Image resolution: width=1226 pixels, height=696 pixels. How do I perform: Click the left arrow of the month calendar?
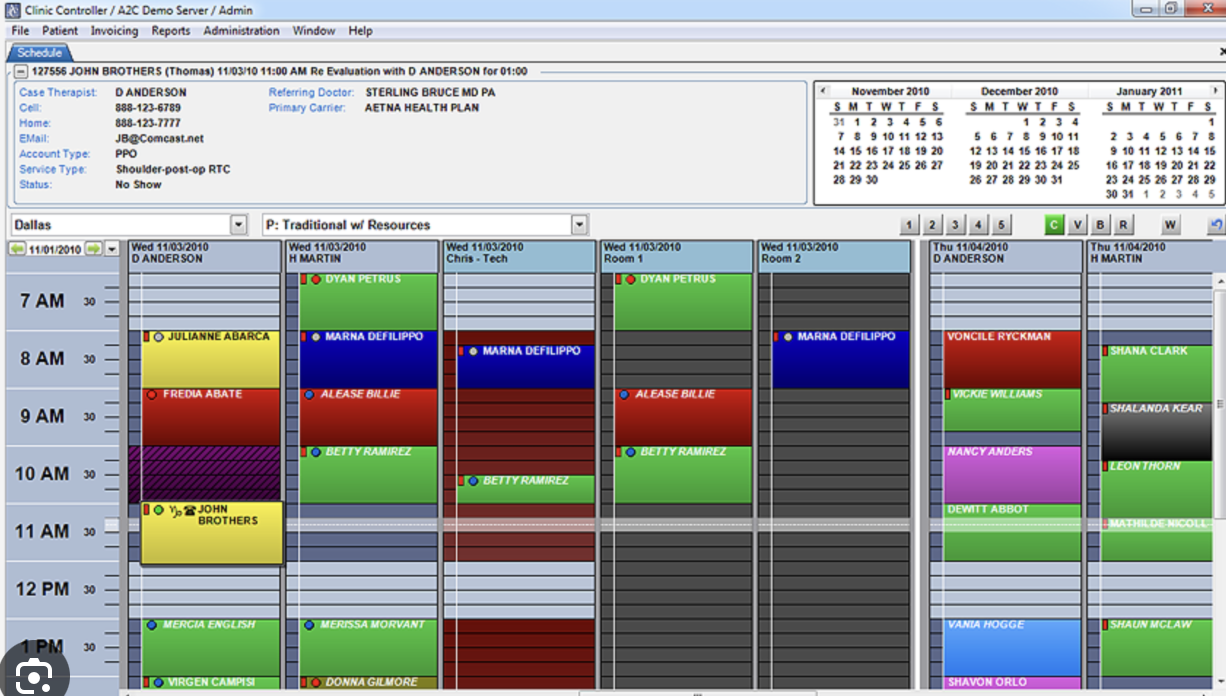point(823,91)
